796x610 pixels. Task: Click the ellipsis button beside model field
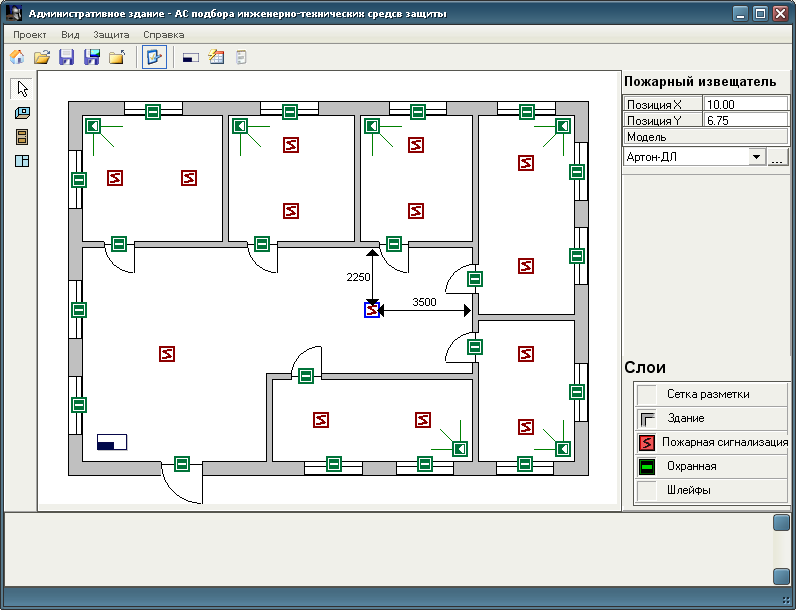click(x=778, y=157)
